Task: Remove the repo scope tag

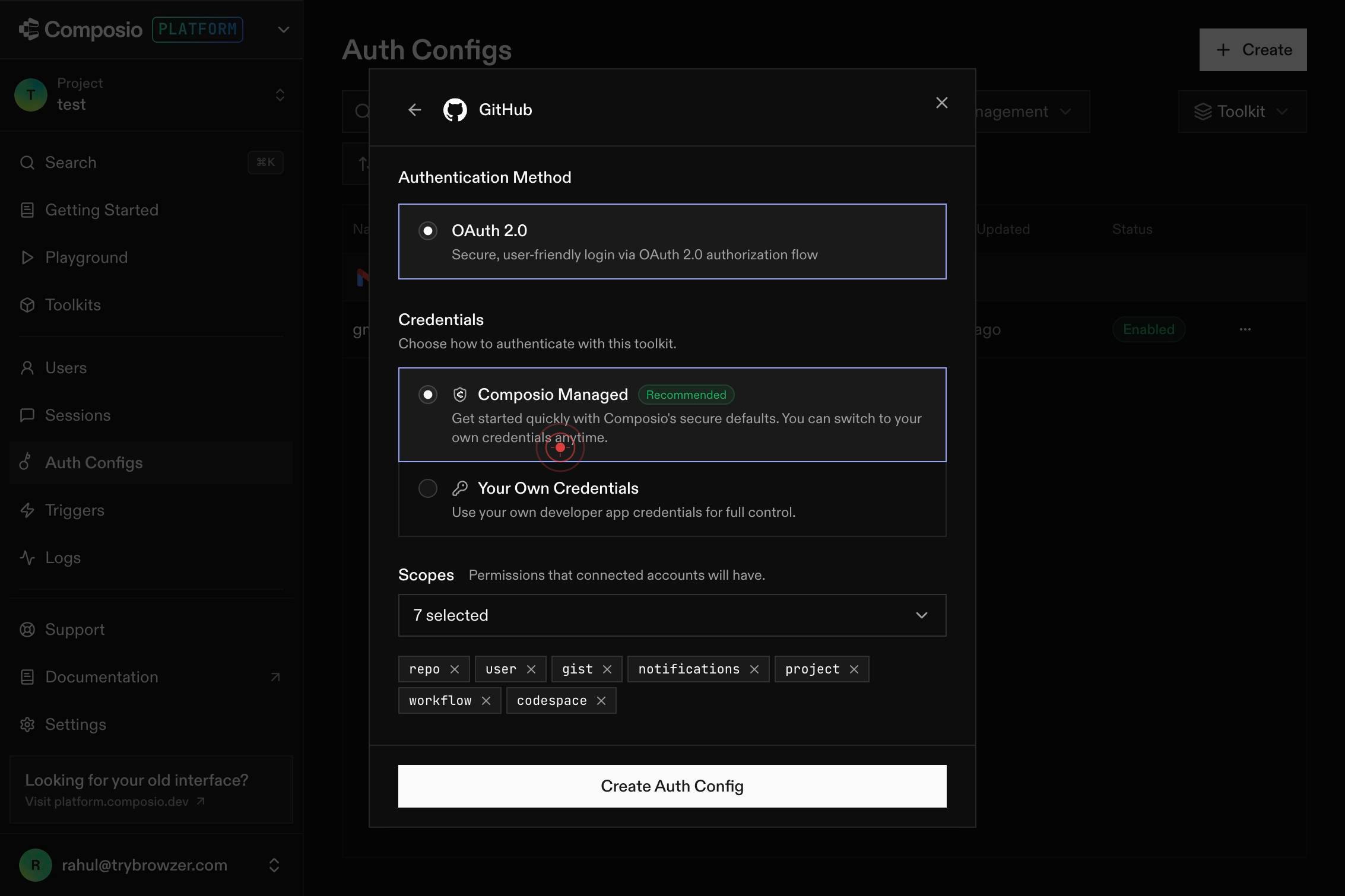Action: tap(455, 669)
